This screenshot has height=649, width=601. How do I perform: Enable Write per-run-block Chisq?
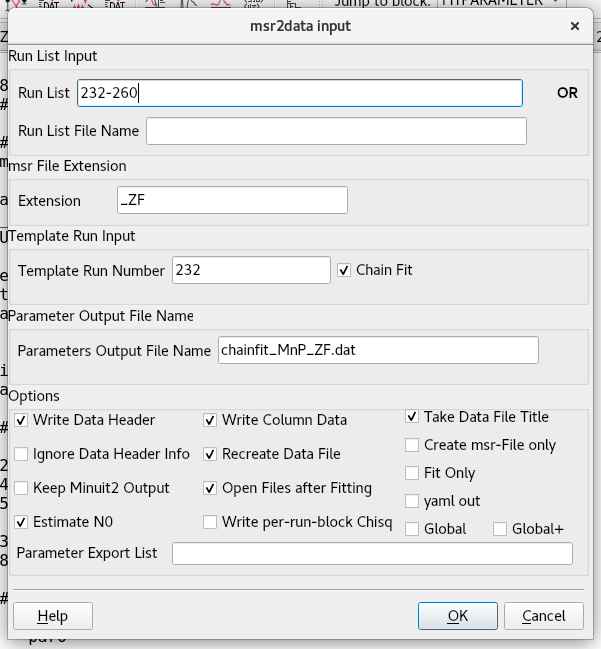click(211, 522)
